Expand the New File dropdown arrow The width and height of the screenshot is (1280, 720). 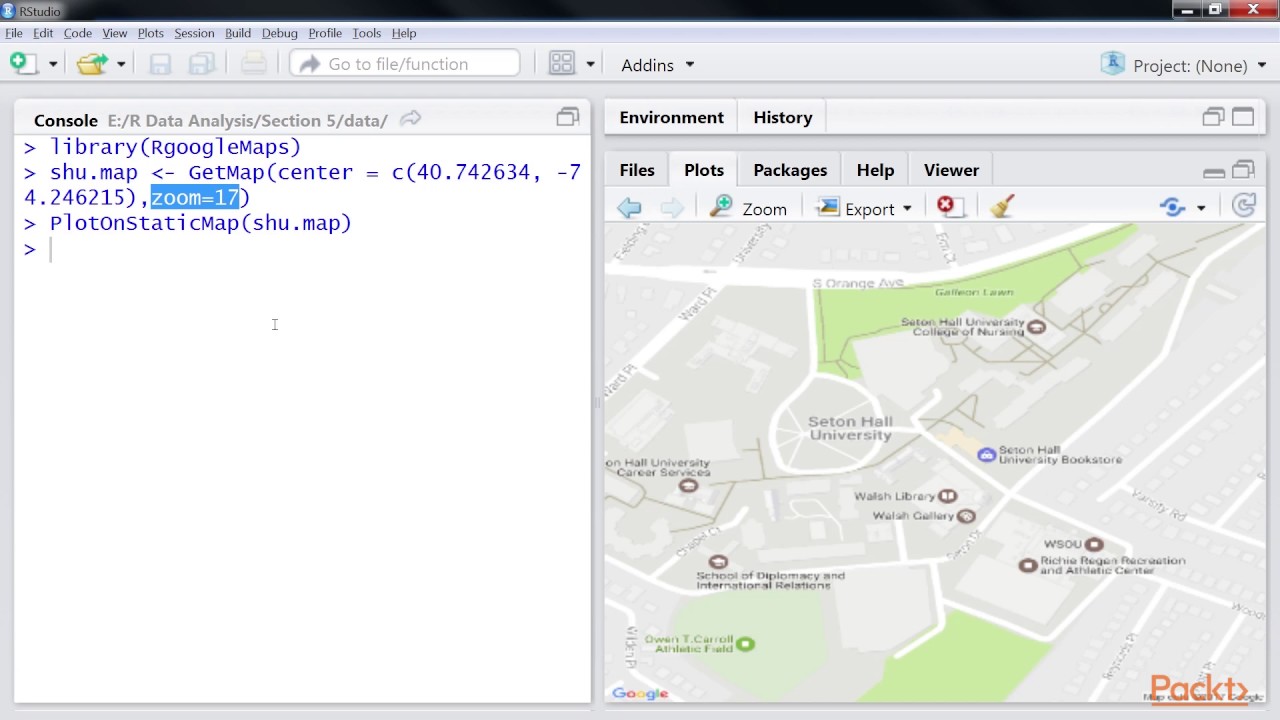[x=53, y=65]
